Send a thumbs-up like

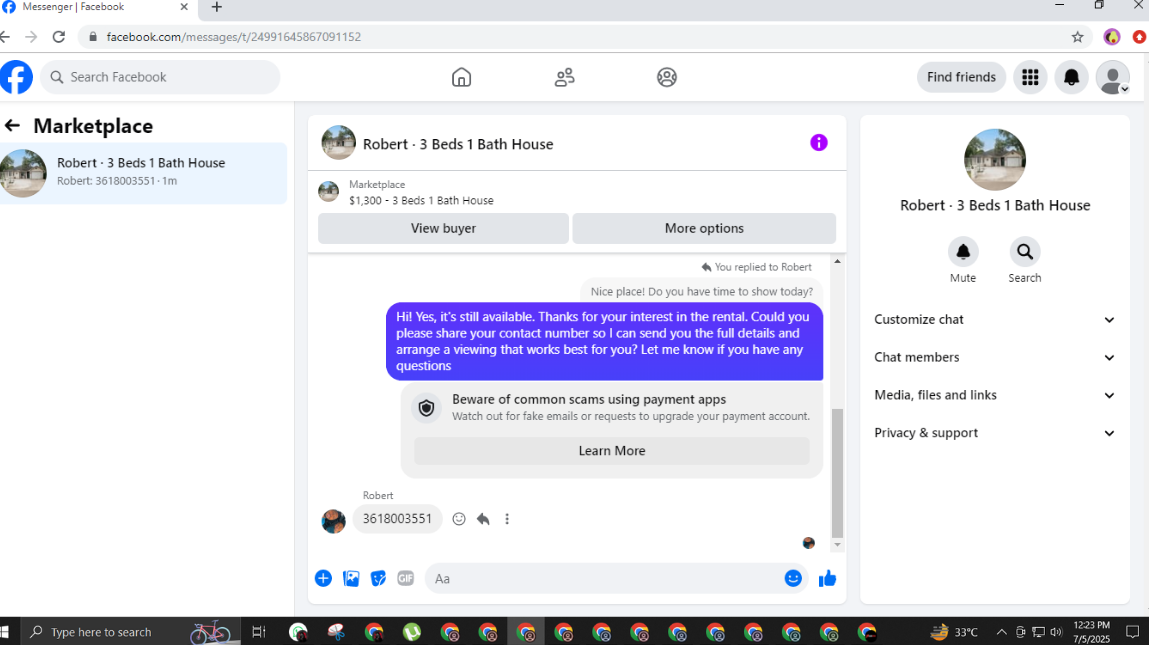point(827,579)
